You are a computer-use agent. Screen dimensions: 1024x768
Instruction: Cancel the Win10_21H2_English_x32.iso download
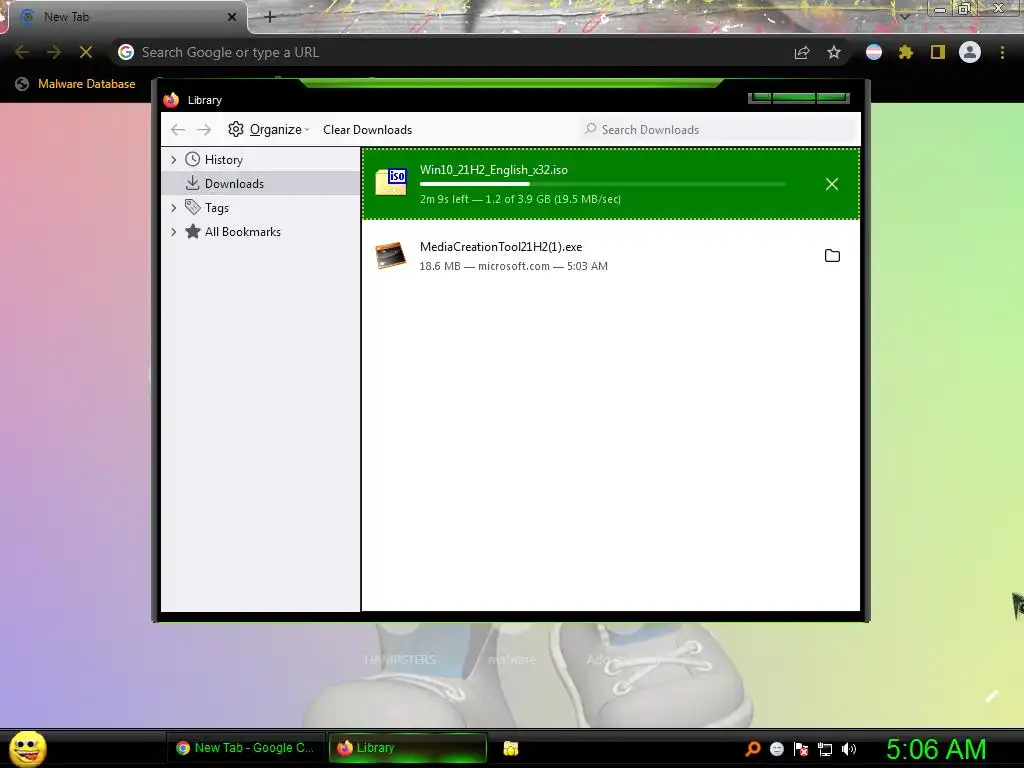pyautogui.click(x=831, y=184)
